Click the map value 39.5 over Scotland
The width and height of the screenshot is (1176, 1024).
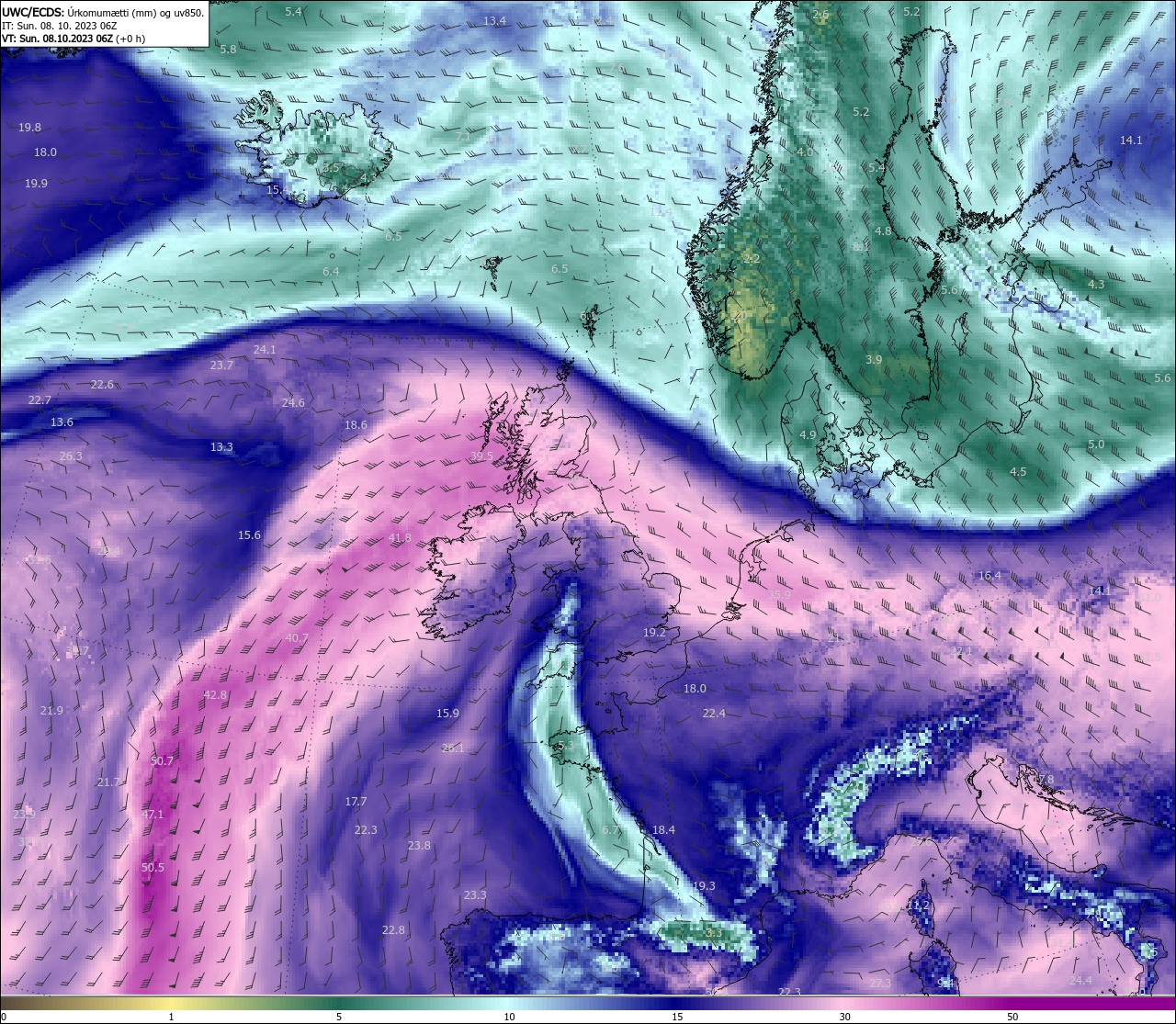481,456
